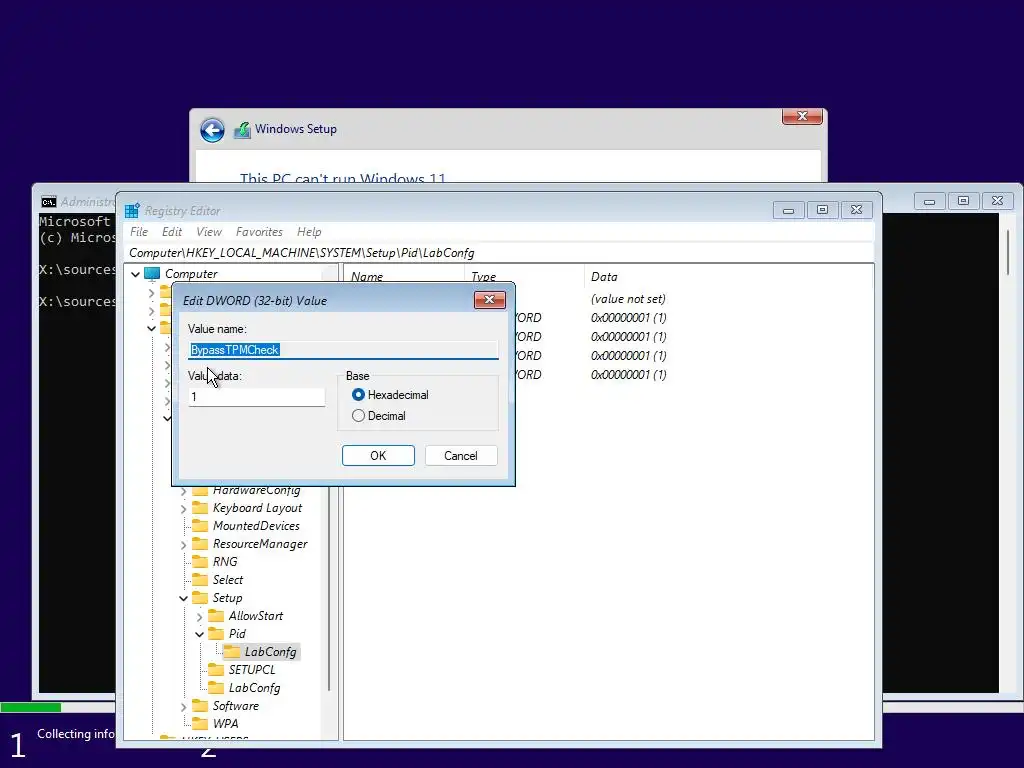1024x768 pixels.
Task: Close the Edit DWORD dialog with X
Action: [490, 300]
